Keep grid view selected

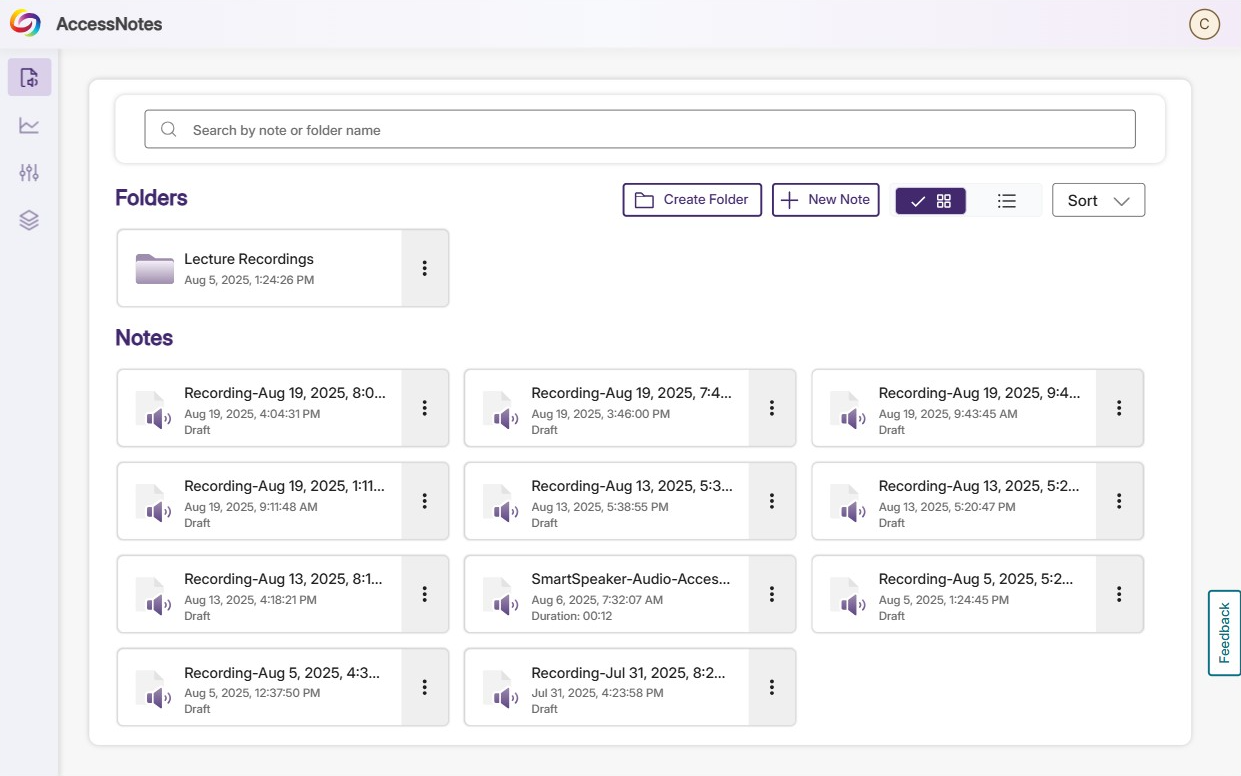pos(930,200)
